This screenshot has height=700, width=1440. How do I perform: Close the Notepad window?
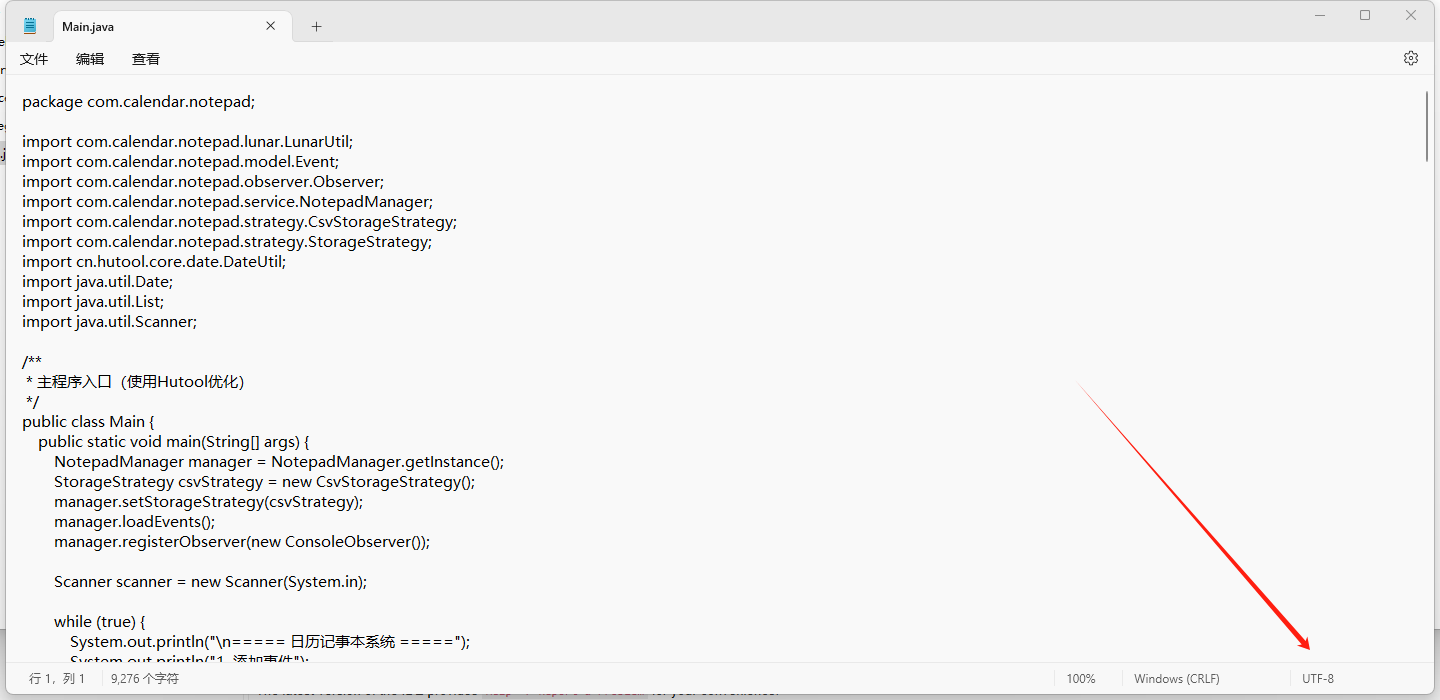[1411, 15]
